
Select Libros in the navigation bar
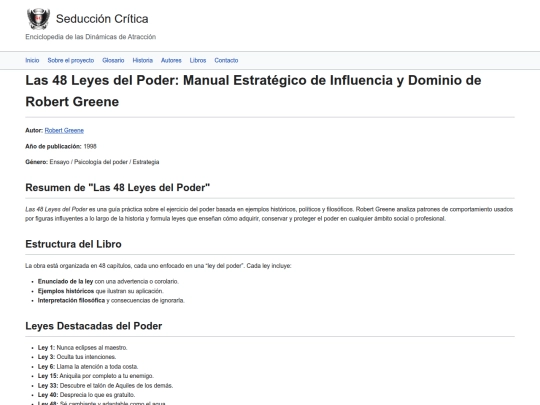point(198,60)
